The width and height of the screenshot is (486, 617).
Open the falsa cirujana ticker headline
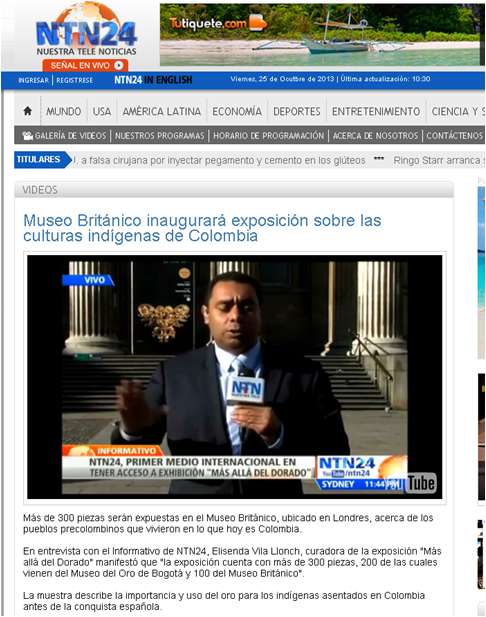[219, 161]
